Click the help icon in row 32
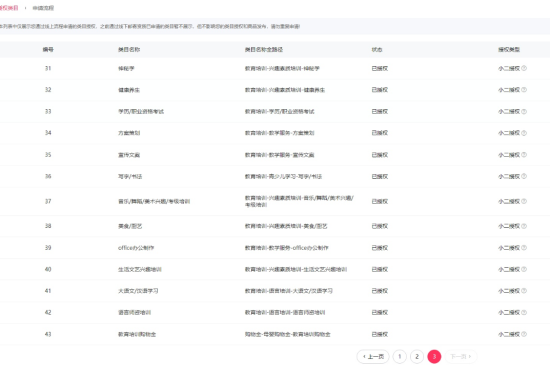The width and height of the screenshot is (550, 379). [x=524, y=90]
